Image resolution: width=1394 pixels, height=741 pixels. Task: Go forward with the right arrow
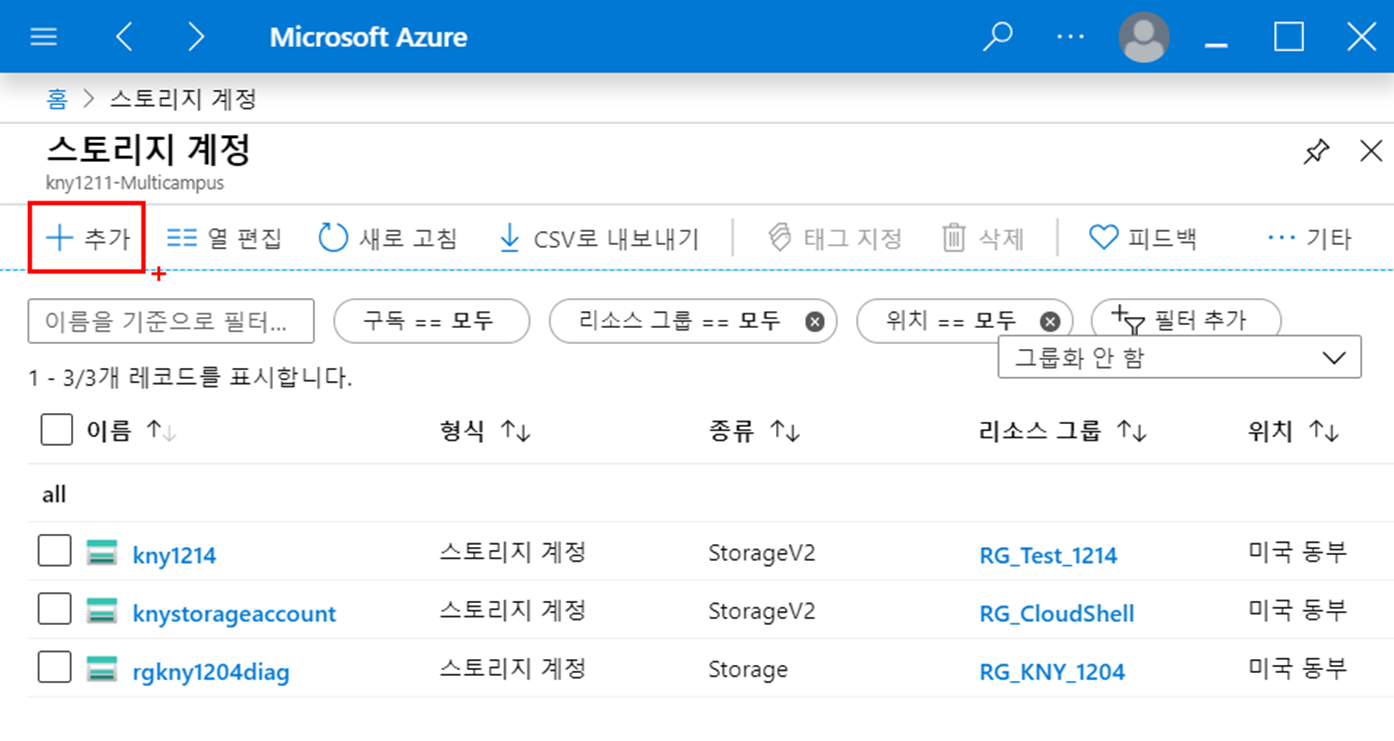click(196, 38)
